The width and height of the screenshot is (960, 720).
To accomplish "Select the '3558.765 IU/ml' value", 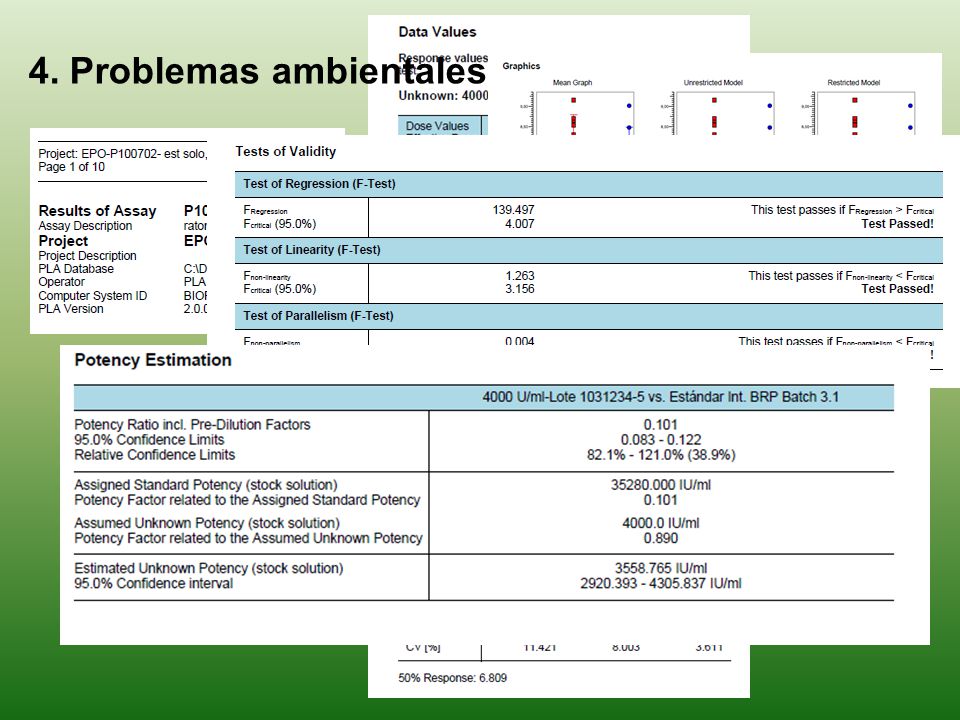I will (661, 568).
